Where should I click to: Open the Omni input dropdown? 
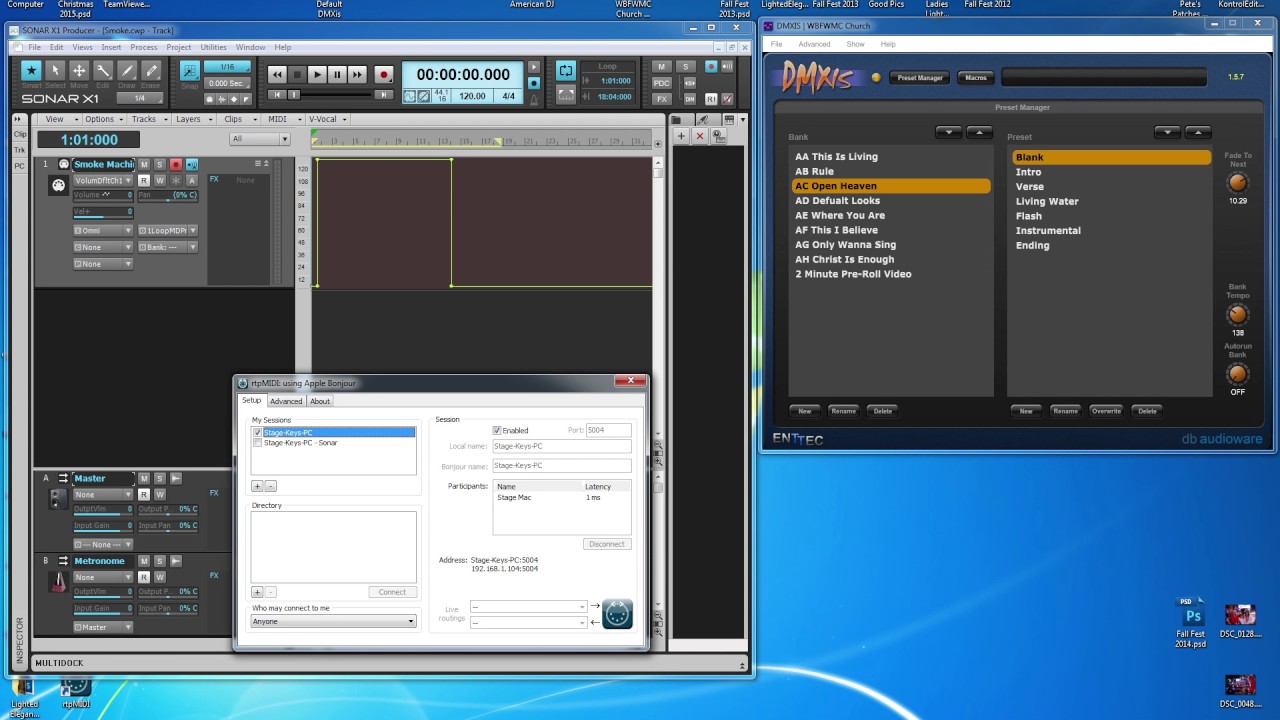pyautogui.click(x=103, y=231)
